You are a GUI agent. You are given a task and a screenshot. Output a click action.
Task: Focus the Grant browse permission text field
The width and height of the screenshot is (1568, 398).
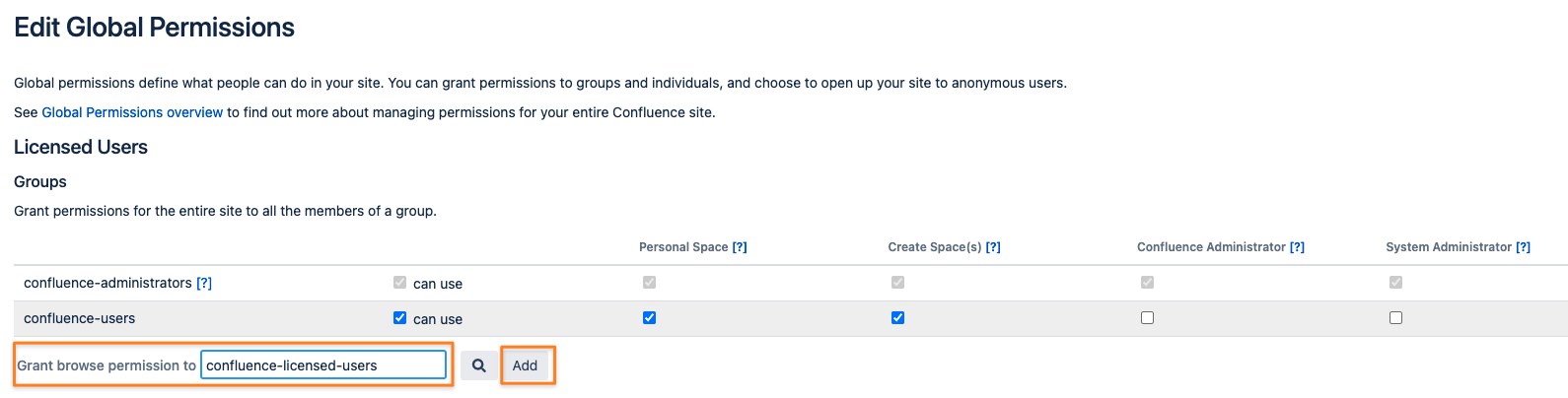(x=322, y=365)
